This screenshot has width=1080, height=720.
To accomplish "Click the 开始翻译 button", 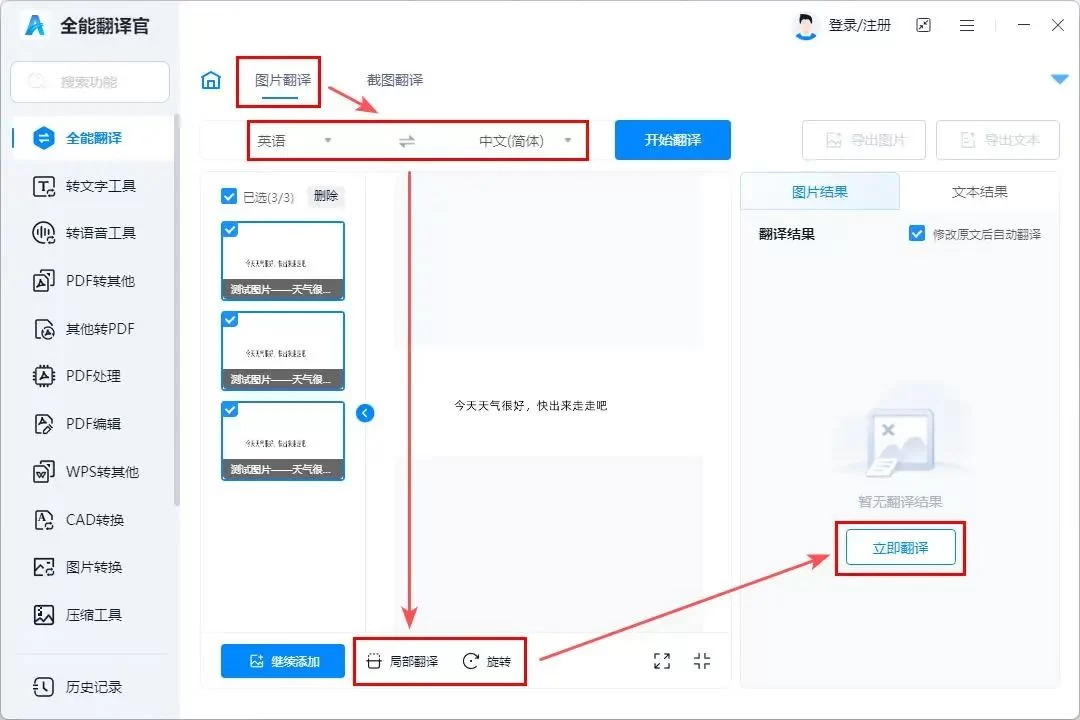I will [x=672, y=140].
